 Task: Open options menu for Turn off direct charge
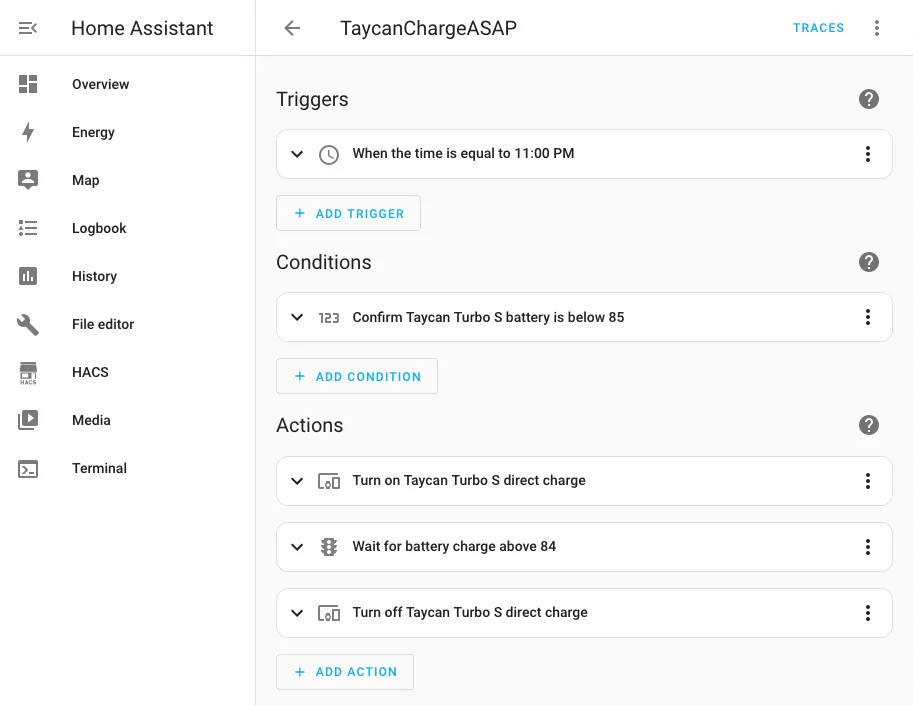[x=868, y=612]
